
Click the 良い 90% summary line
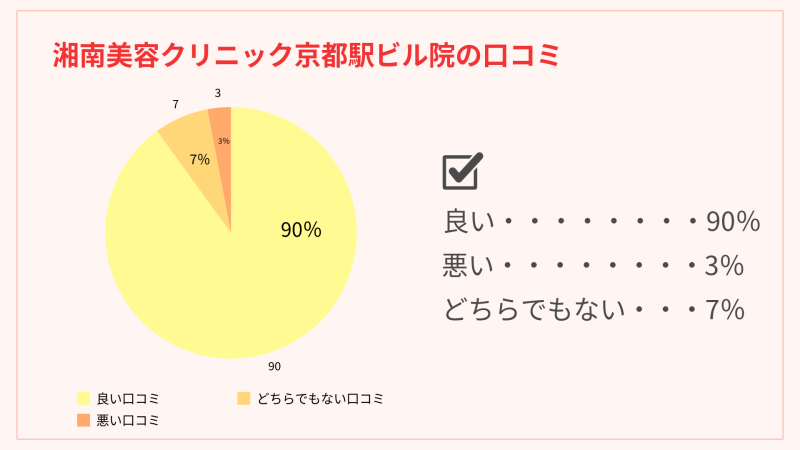(601, 222)
